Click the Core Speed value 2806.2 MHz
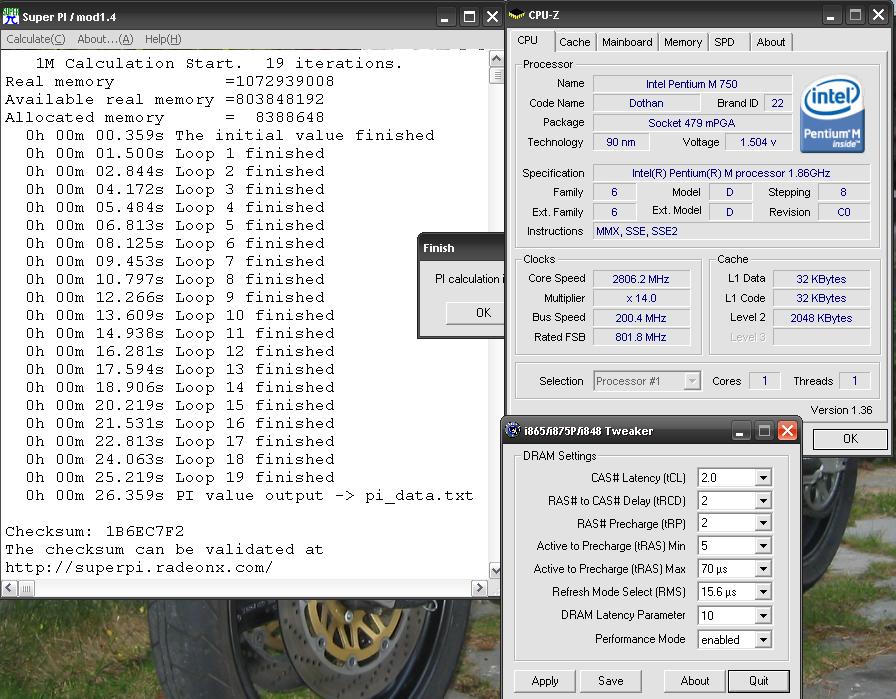Screen dimensions: 896x699 tap(641, 279)
